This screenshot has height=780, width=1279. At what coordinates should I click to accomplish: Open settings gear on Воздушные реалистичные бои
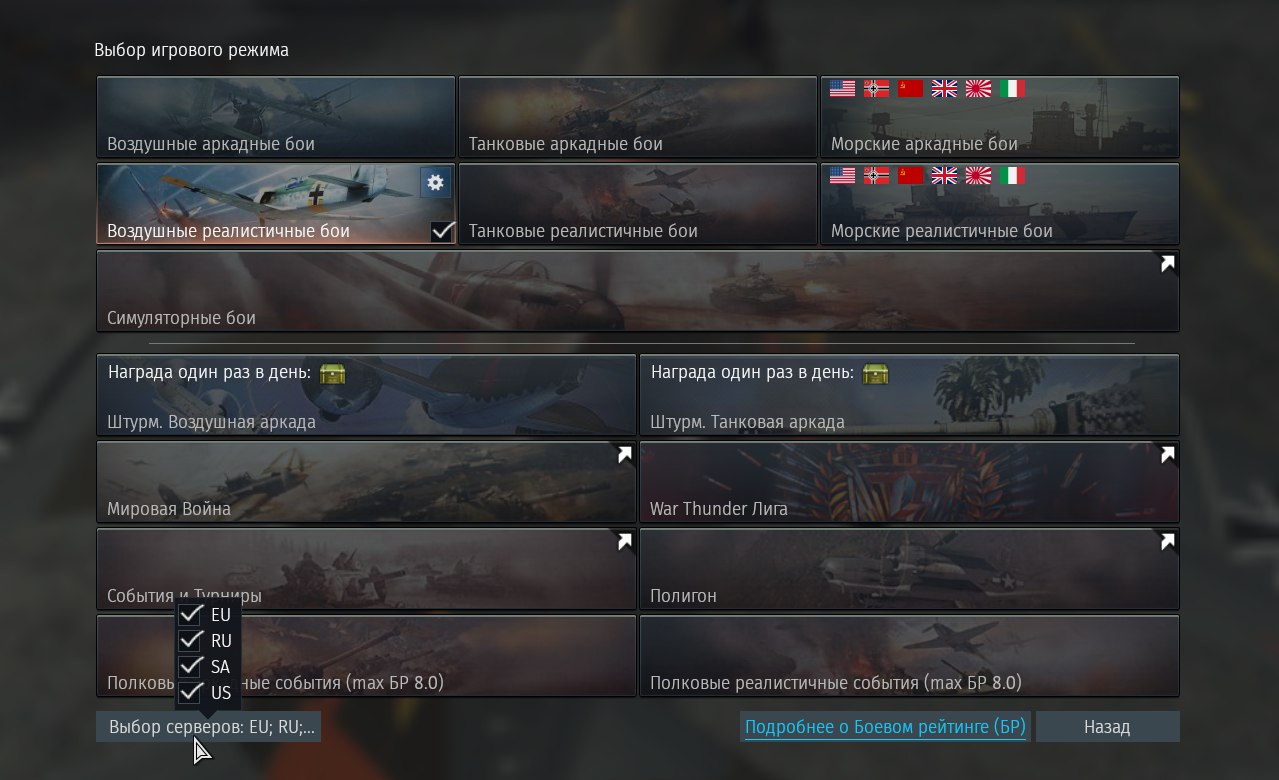(x=435, y=182)
